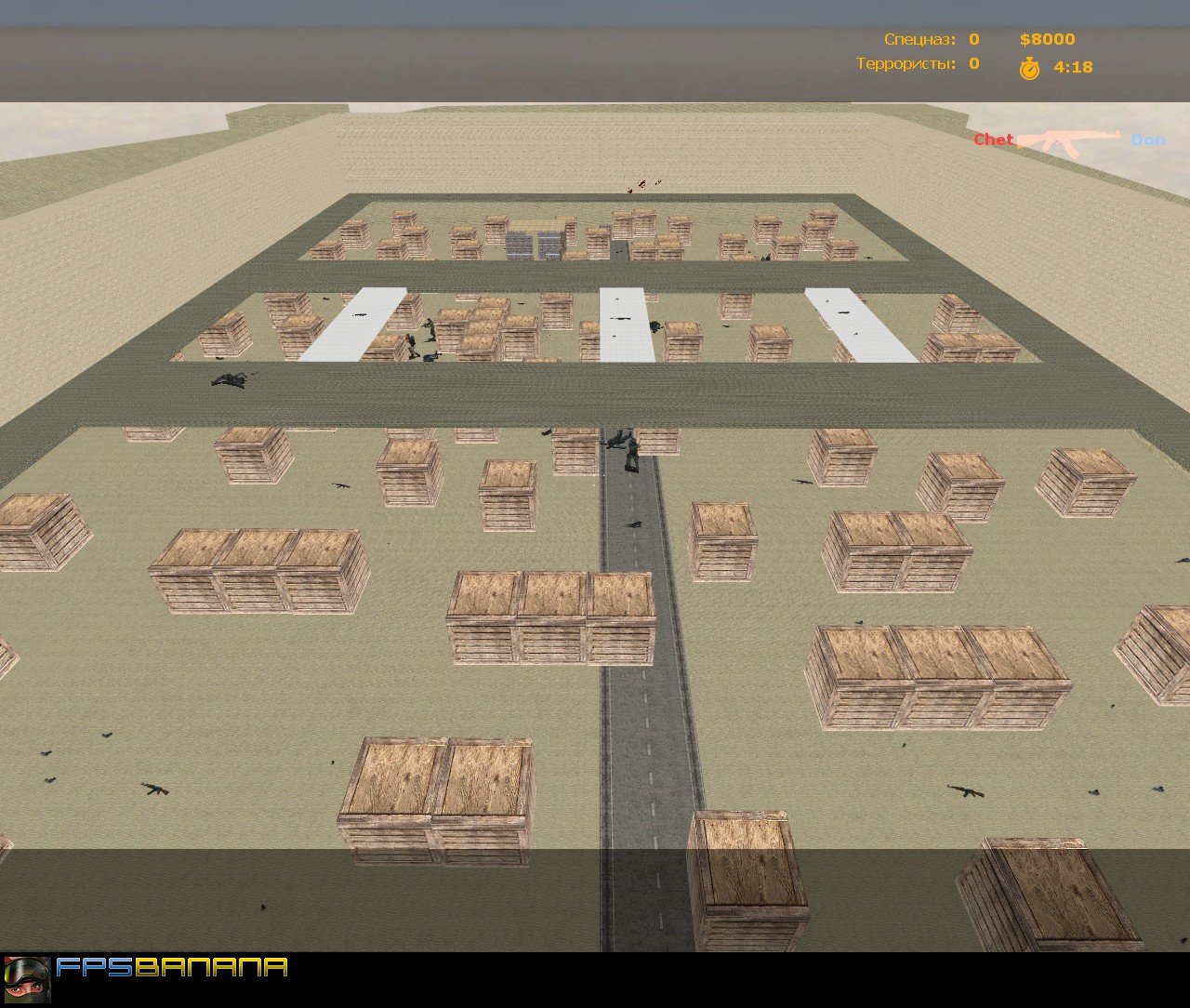Select the right white platform
This screenshot has width=1190, height=1008.
[861, 325]
